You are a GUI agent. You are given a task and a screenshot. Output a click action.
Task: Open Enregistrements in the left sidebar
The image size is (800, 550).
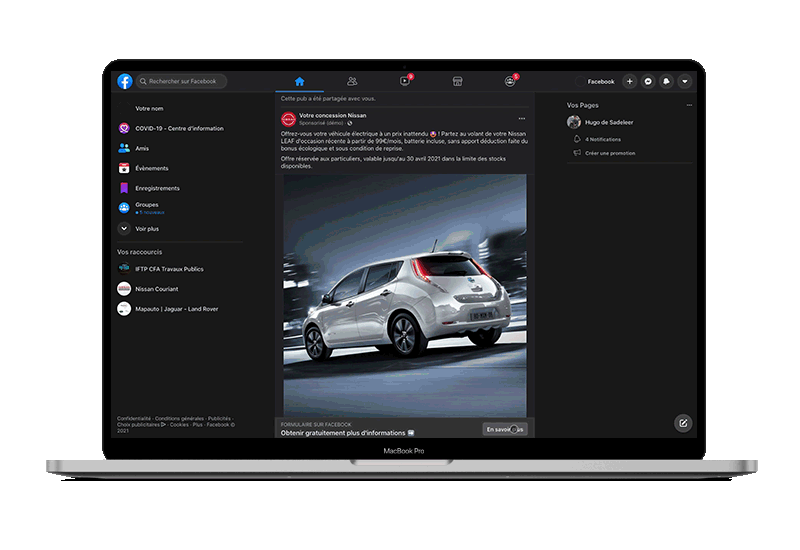(x=157, y=188)
